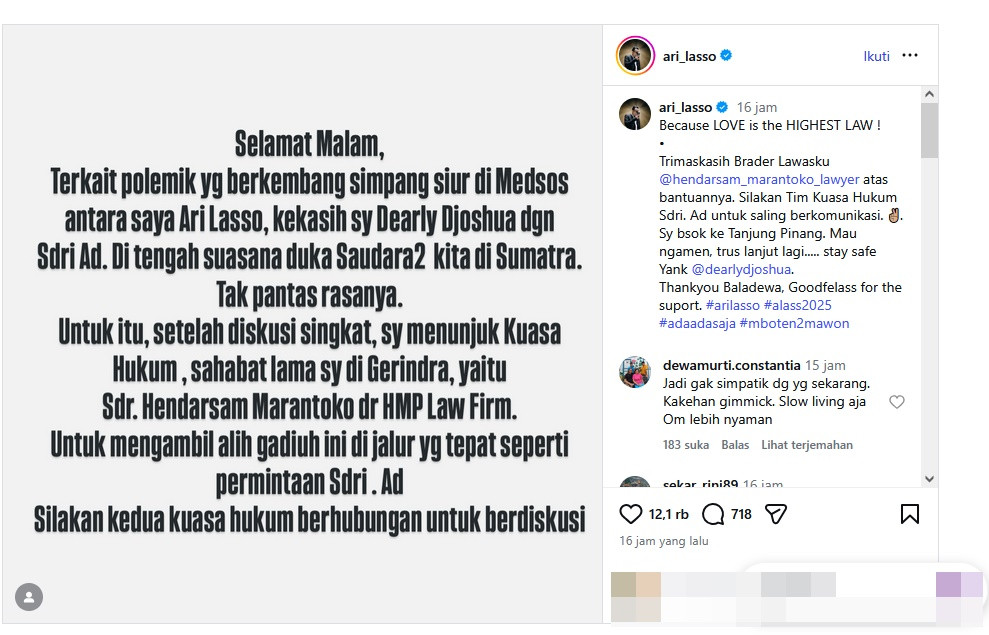Click the verified badge next to ari_lasso
Viewport: 989px width, 635px height.
[726, 55]
